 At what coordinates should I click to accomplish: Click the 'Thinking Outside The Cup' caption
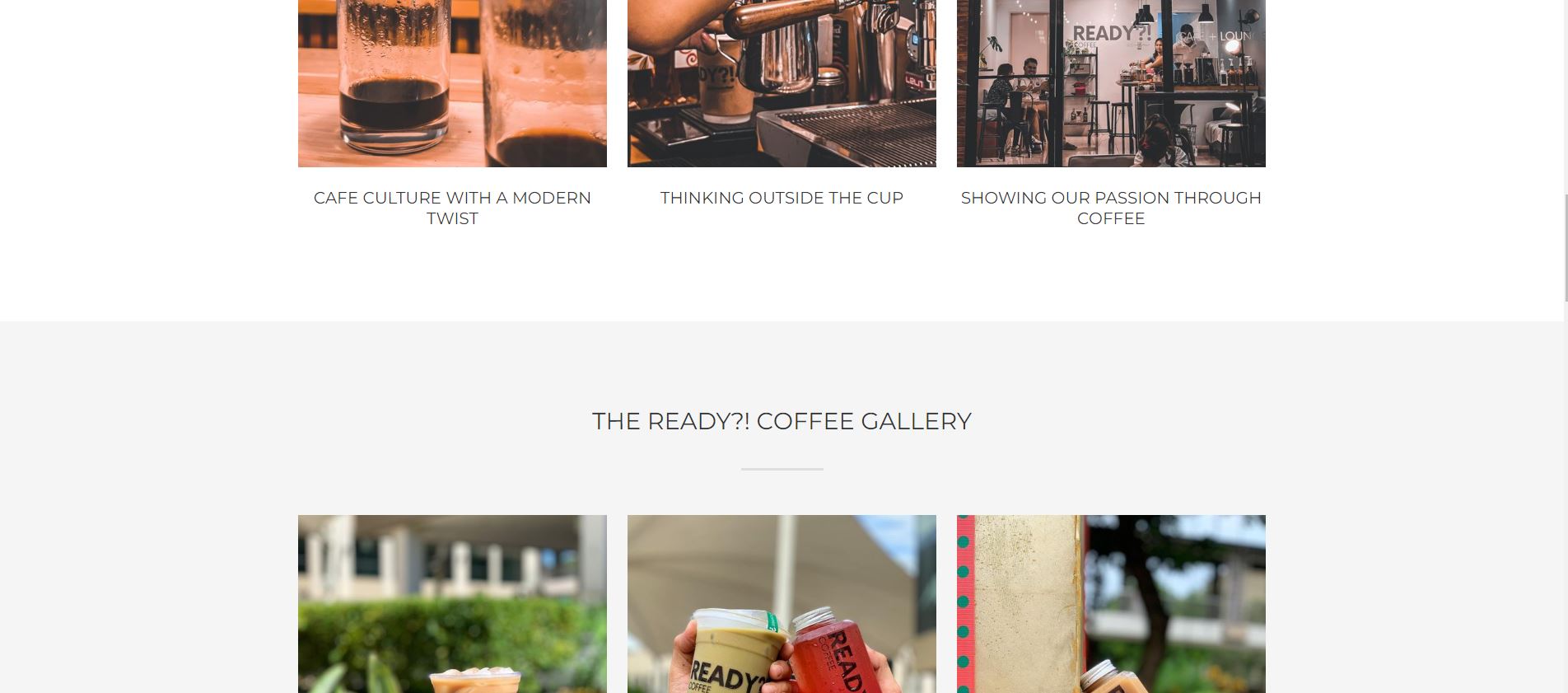click(782, 198)
